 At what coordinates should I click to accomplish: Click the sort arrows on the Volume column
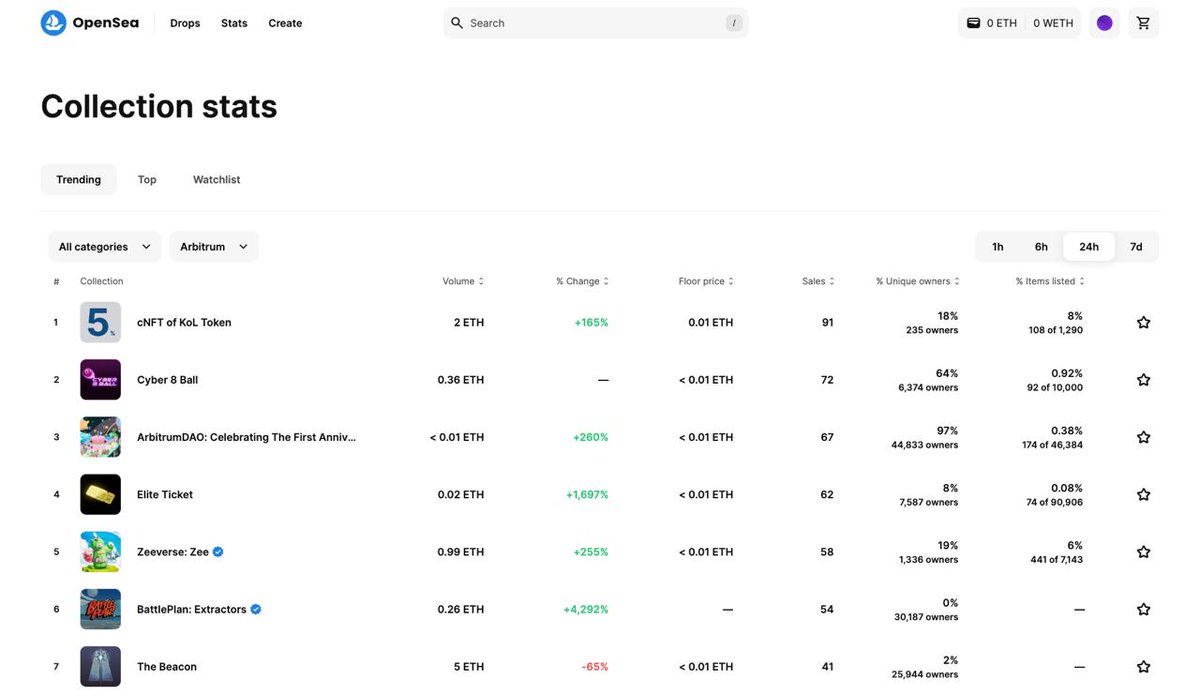pyautogui.click(x=483, y=281)
